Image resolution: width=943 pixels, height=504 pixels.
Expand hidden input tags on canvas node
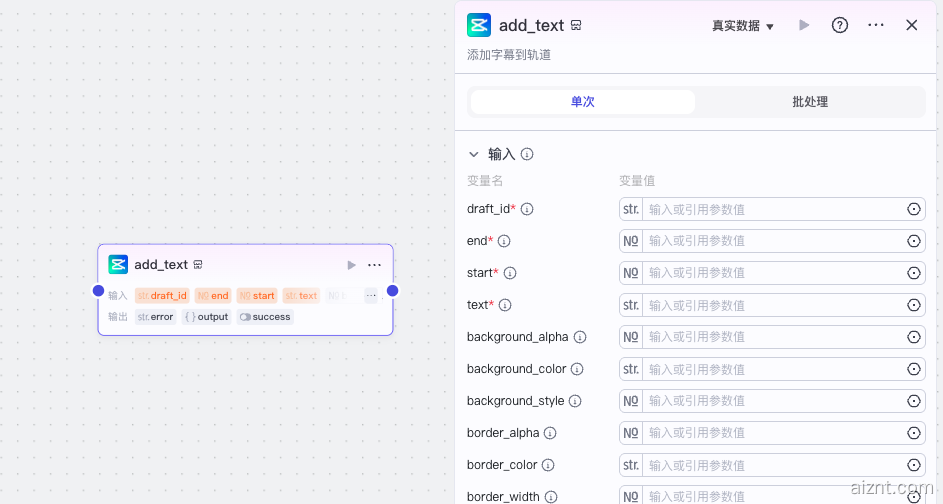(x=371, y=295)
